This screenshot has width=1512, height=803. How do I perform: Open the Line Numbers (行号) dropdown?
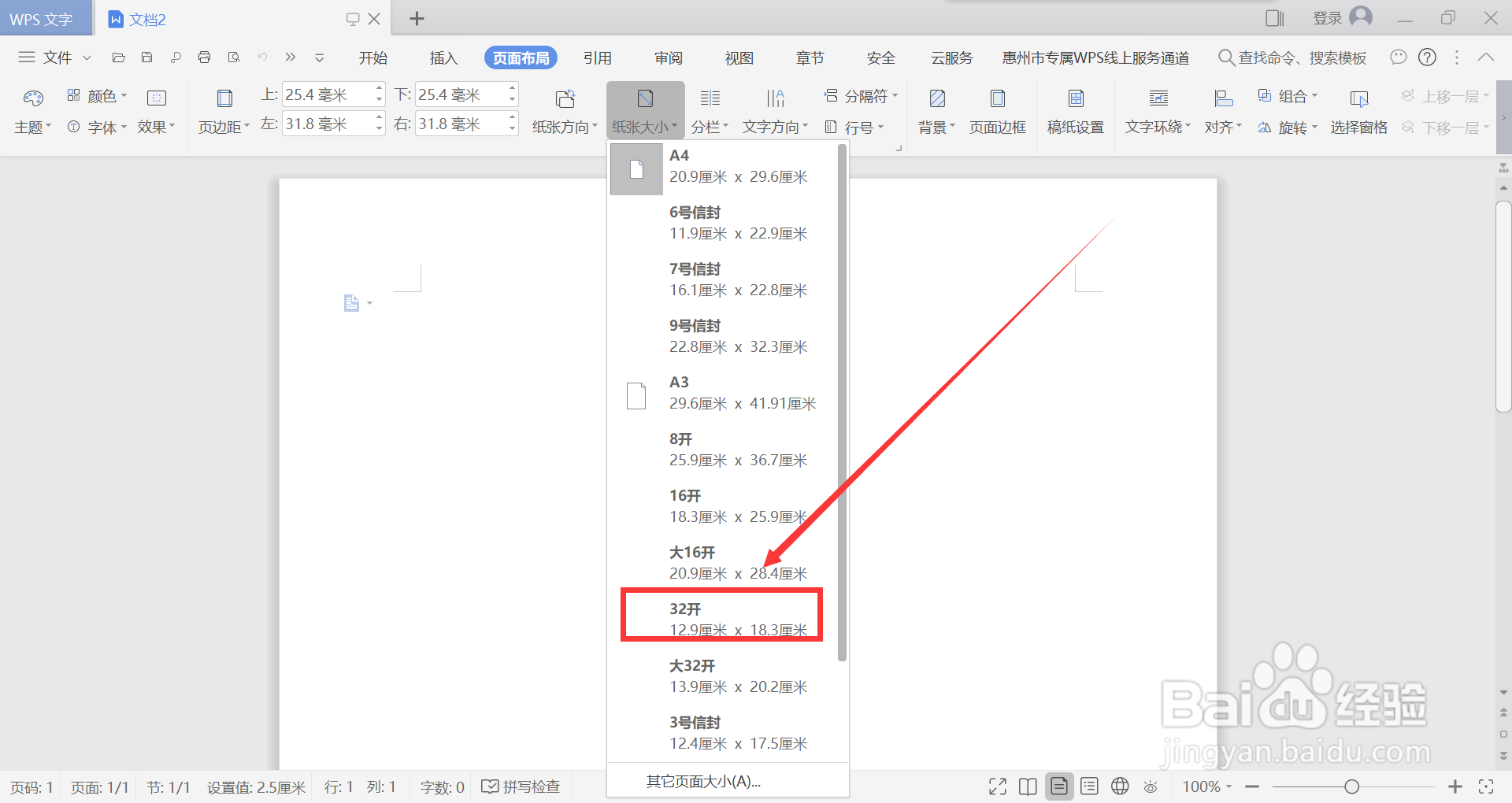pyautogui.click(x=854, y=127)
